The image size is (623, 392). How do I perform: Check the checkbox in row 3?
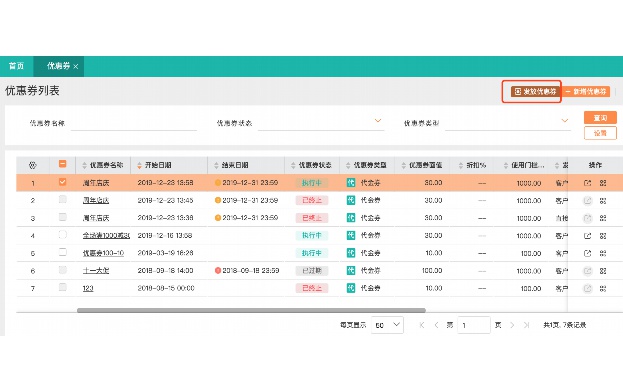[x=62, y=217]
